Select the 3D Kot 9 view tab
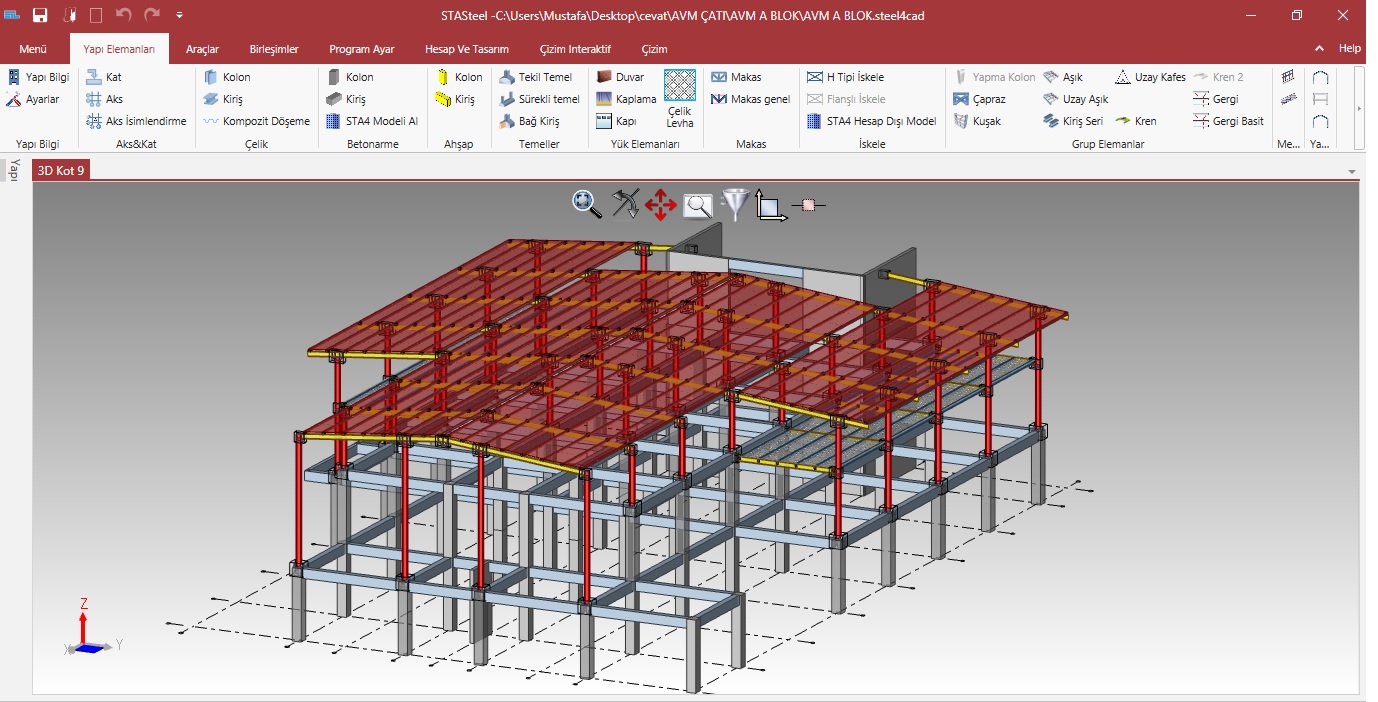 coord(61,170)
